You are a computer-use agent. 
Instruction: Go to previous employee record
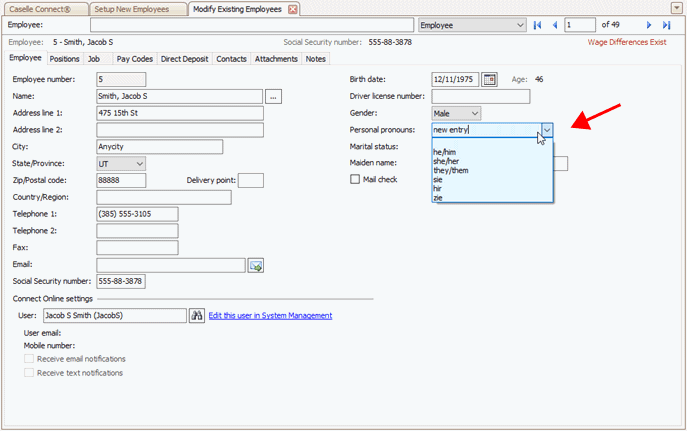pos(555,25)
